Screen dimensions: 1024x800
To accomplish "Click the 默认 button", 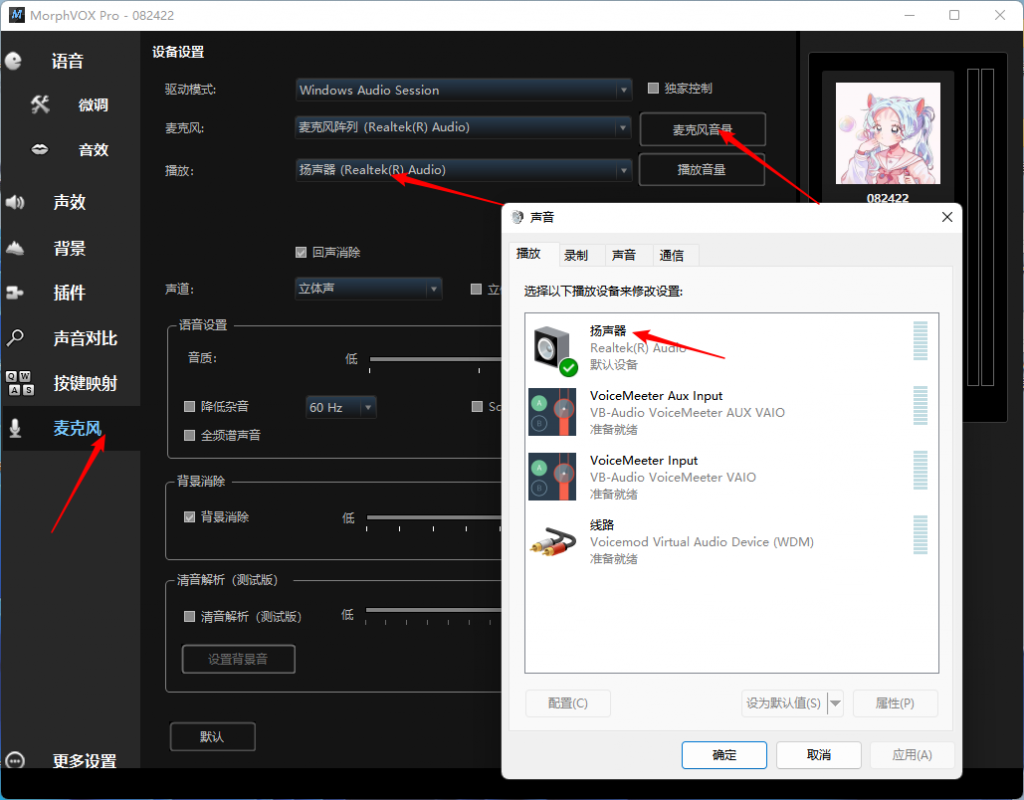I will pyautogui.click(x=212, y=737).
